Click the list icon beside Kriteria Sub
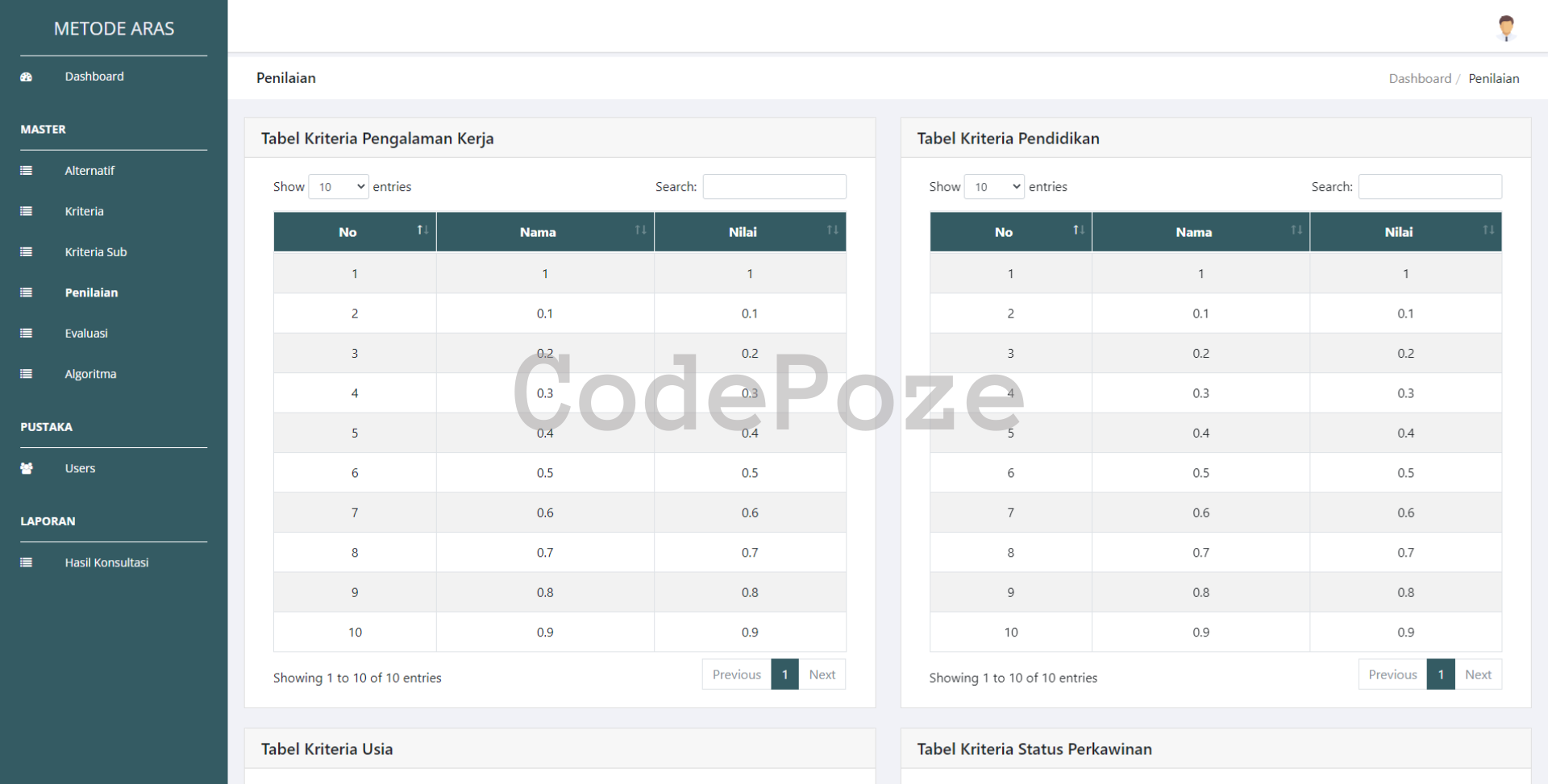 coord(26,252)
